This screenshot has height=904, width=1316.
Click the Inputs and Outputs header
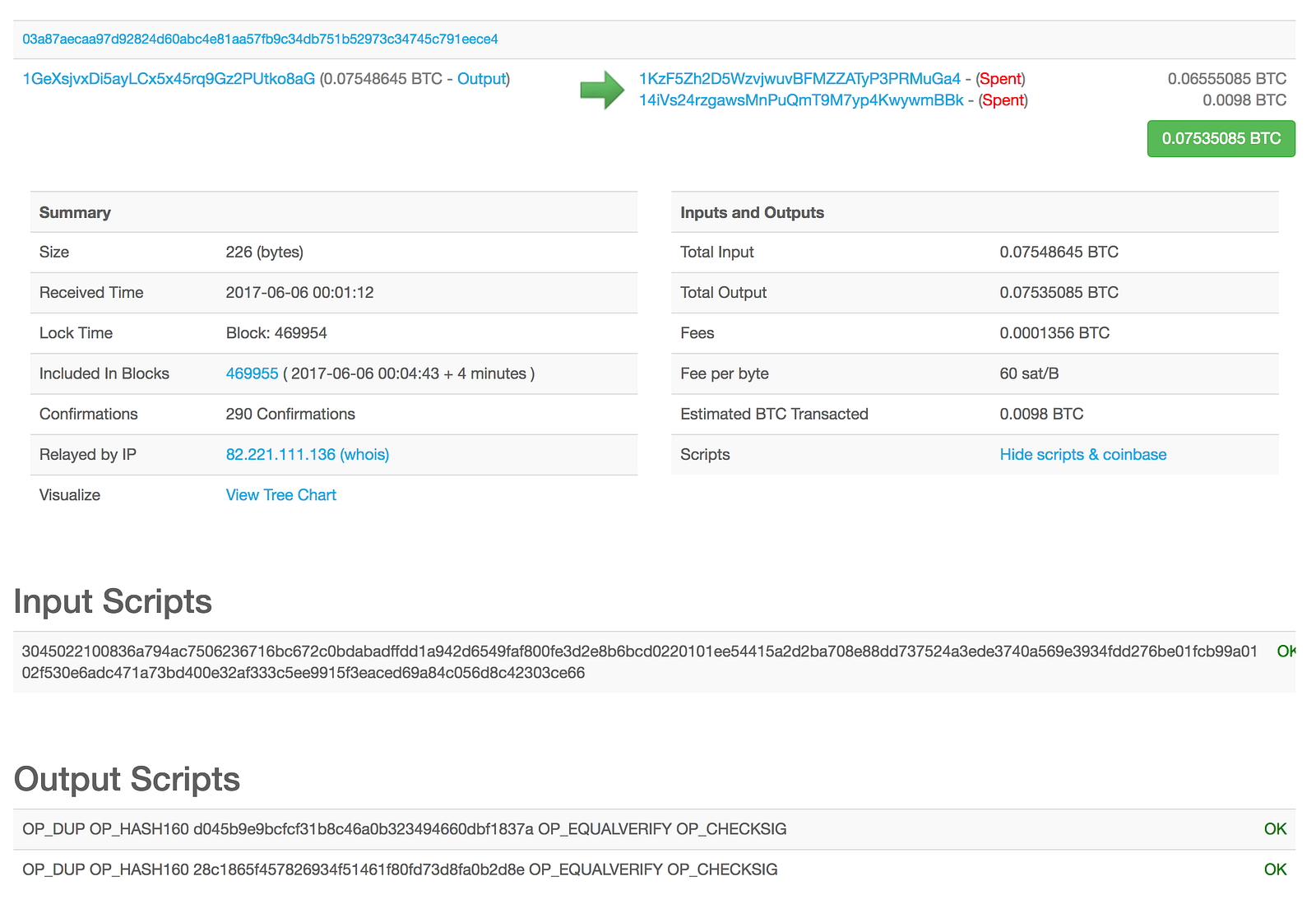click(975, 212)
